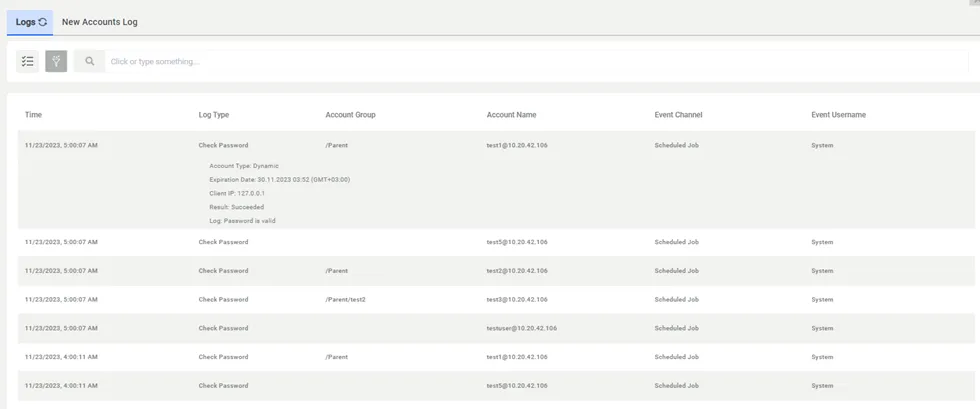Viewport: 980px width, 409px height.
Task: Click the /Parent/test2 account group cell
Action: coord(345,300)
